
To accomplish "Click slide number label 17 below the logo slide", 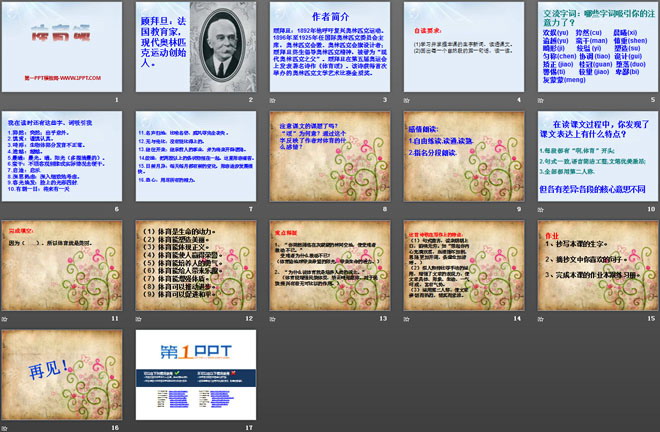I will click(x=249, y=427).
